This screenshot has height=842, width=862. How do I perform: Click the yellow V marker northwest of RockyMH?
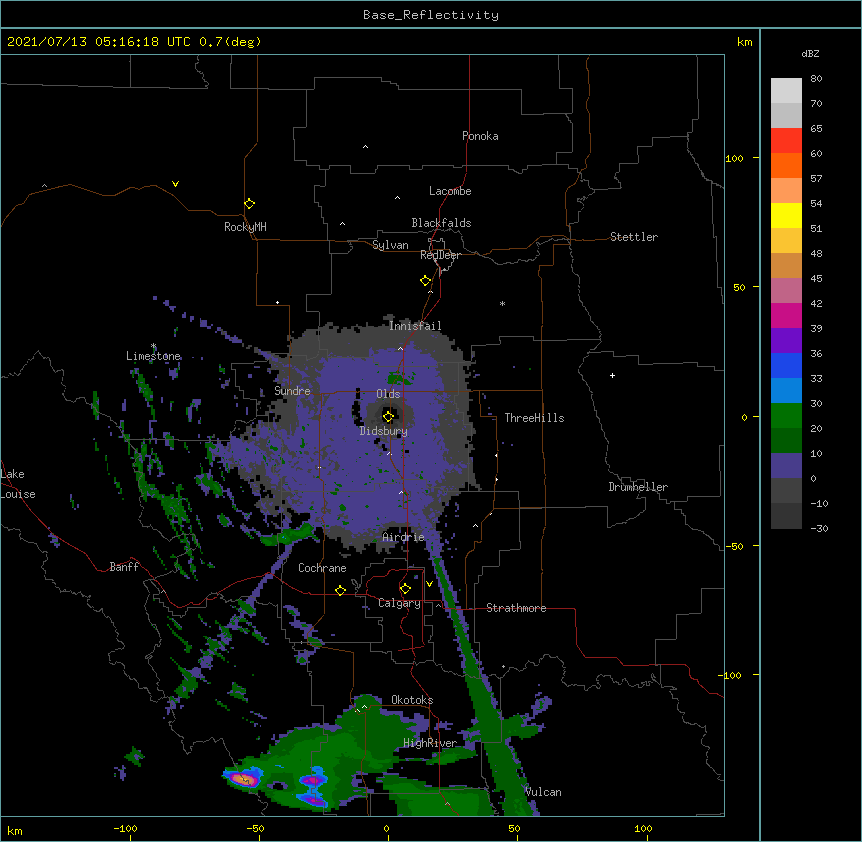point(175,184)
